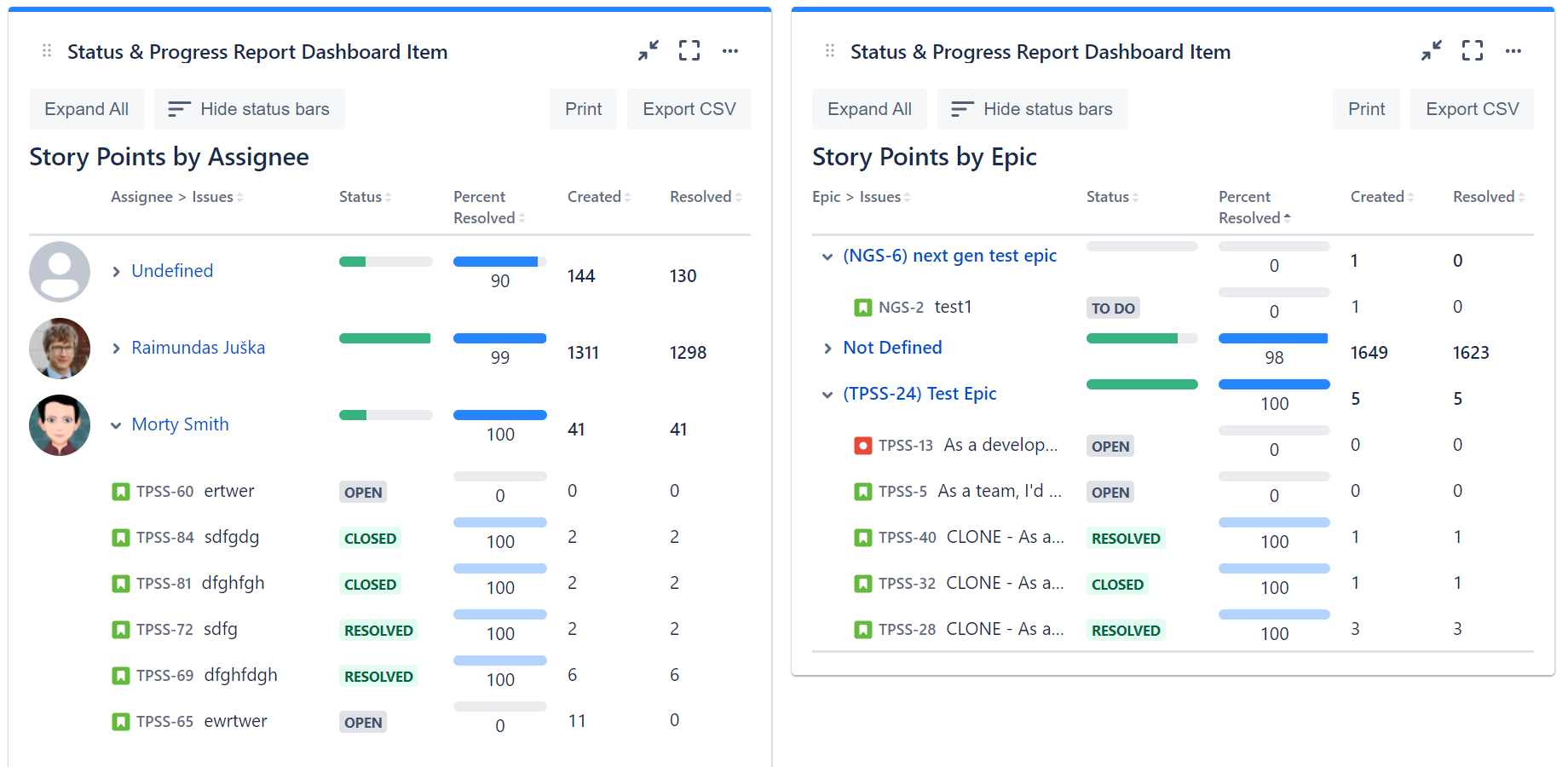This screenshot has width=1568, height=767.
Task: Click Export CSV on the right gadget
Action: pos(1472,109)
